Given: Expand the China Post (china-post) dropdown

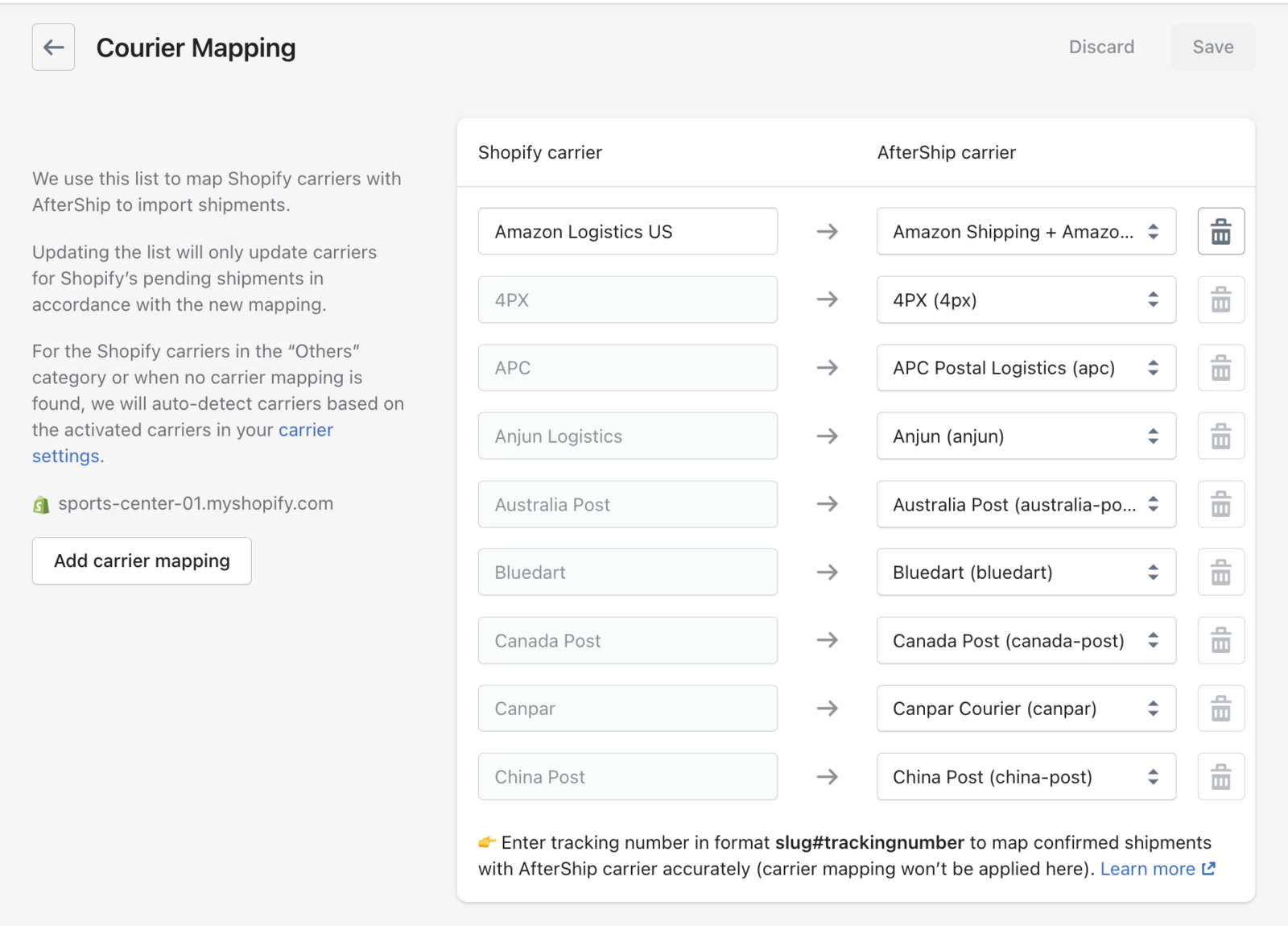Looking at the screenshot, I should (x=1026, y=777).
